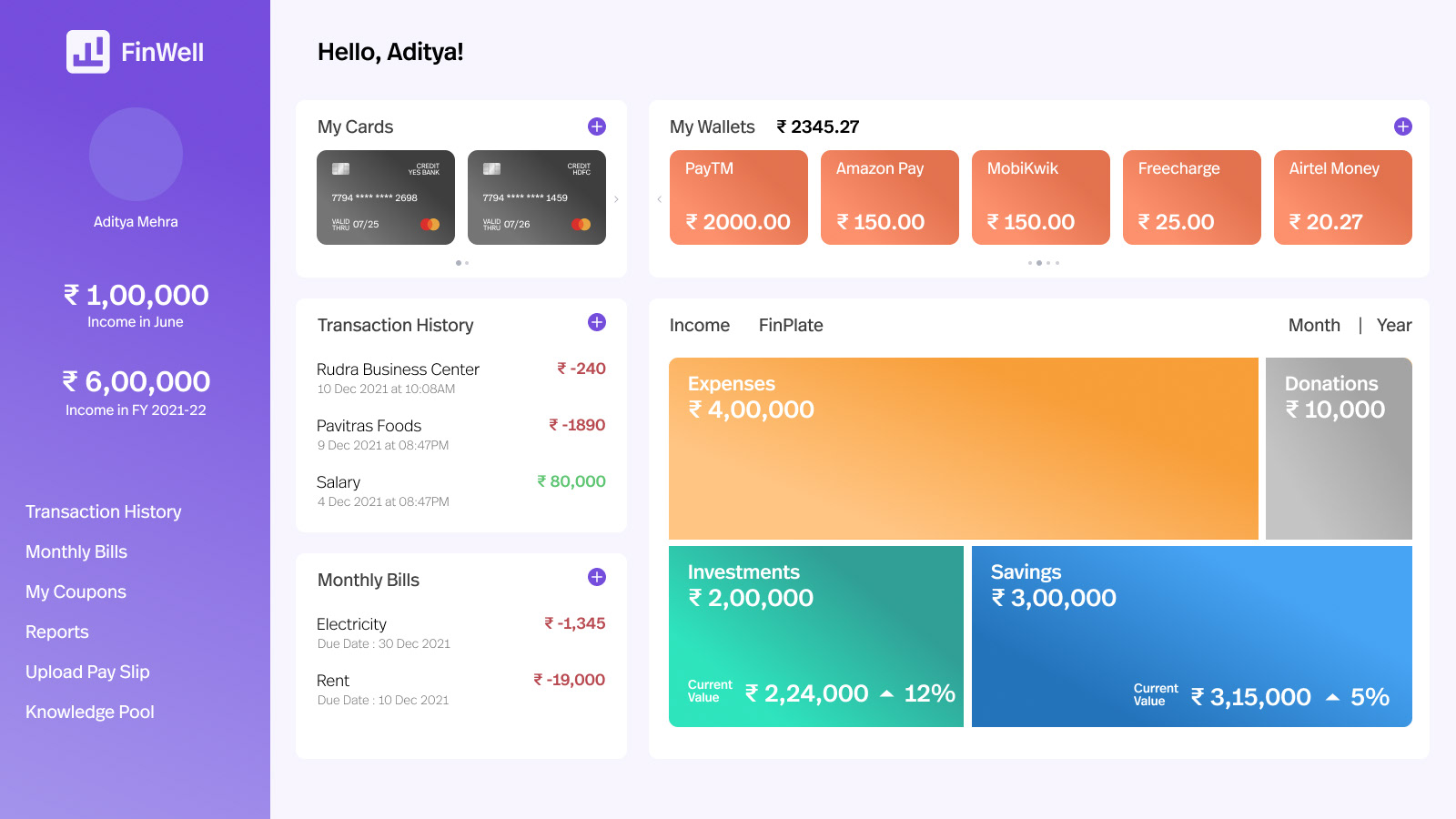The width and height of the screenshot is (1456, 819).
Task: Open the Pavitras Foods transaction
Action: (460, 434)
